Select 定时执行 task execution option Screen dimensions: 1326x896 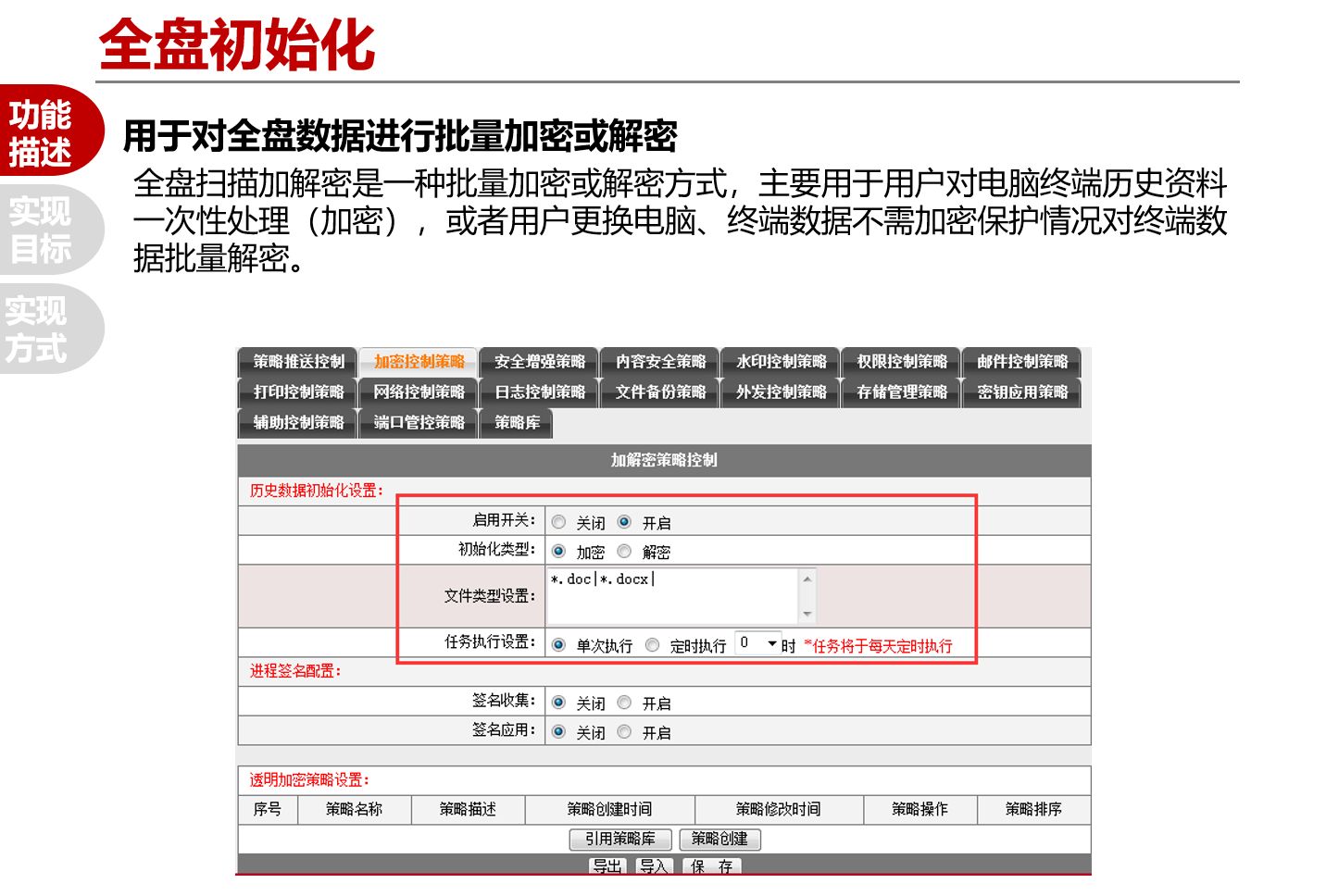click(652, 645)
